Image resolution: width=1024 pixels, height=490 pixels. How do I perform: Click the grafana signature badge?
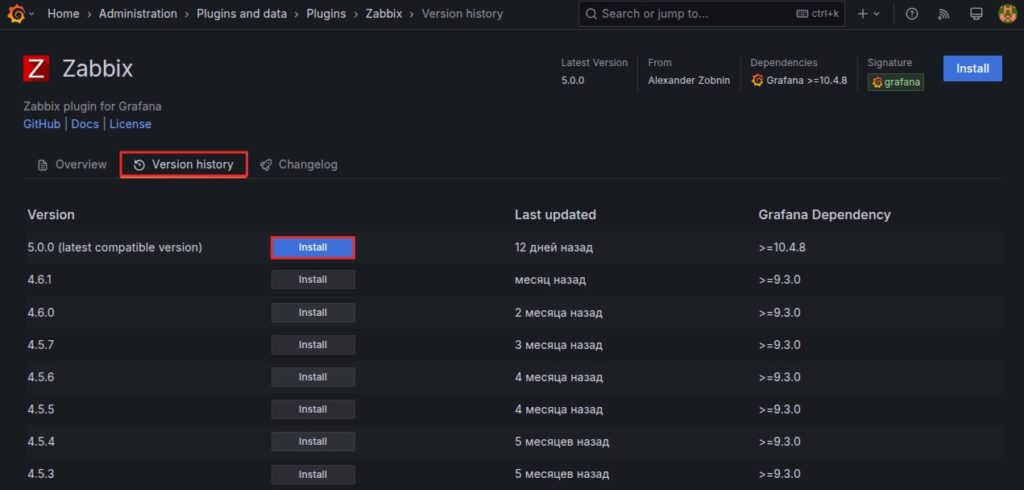click(896, 82)
